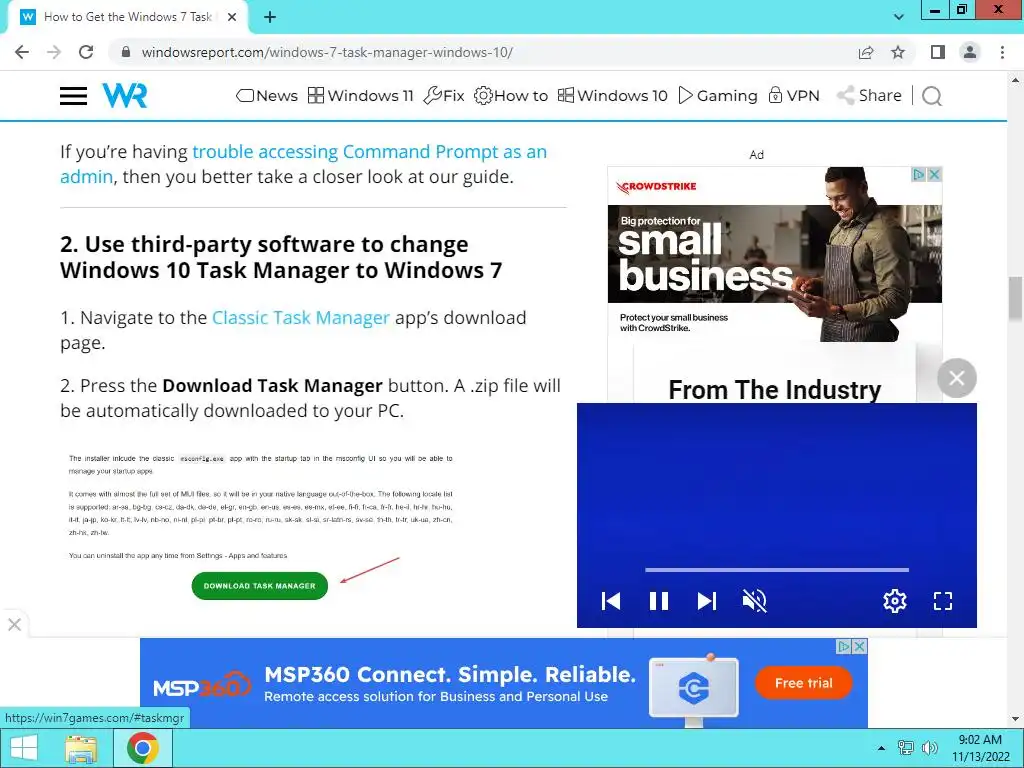Click the MSP360 logo in banner
The height and width of the screenshot is (768, 1024).
(x=202, y=685)
